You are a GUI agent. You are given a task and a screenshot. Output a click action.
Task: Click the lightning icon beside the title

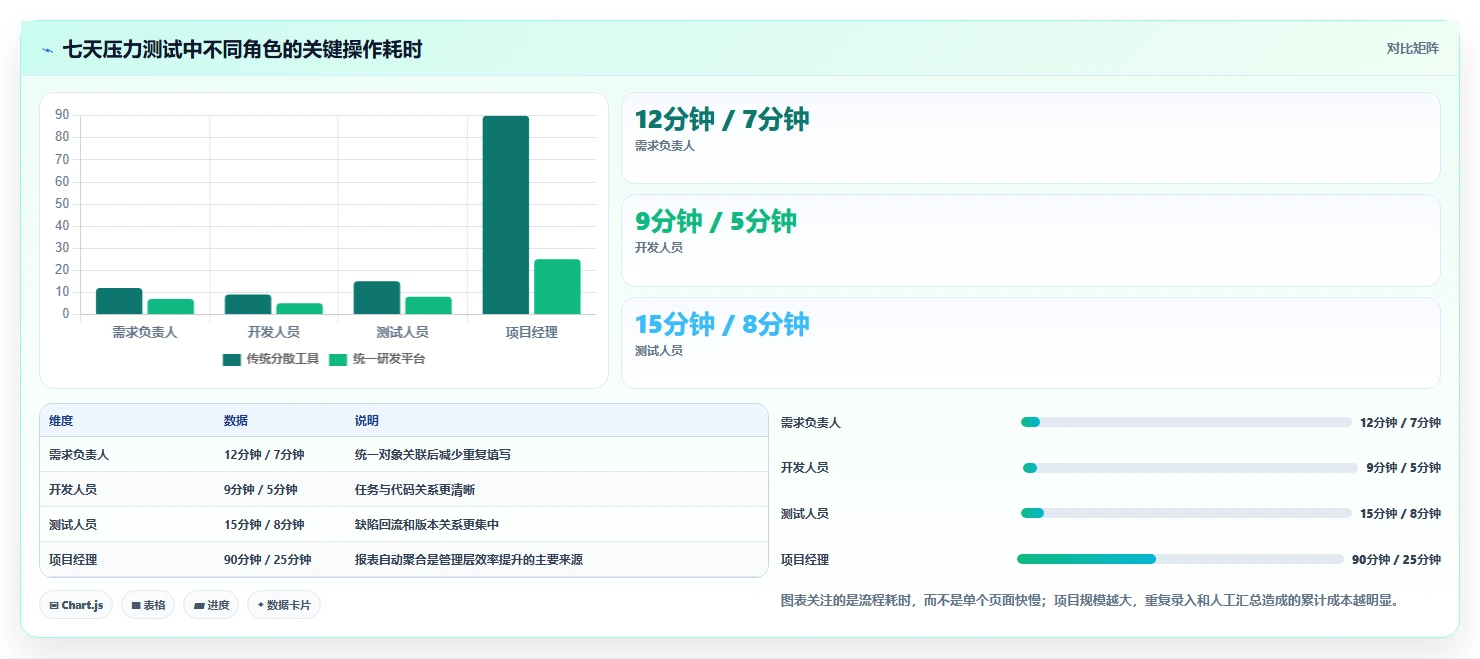[47, 50]
